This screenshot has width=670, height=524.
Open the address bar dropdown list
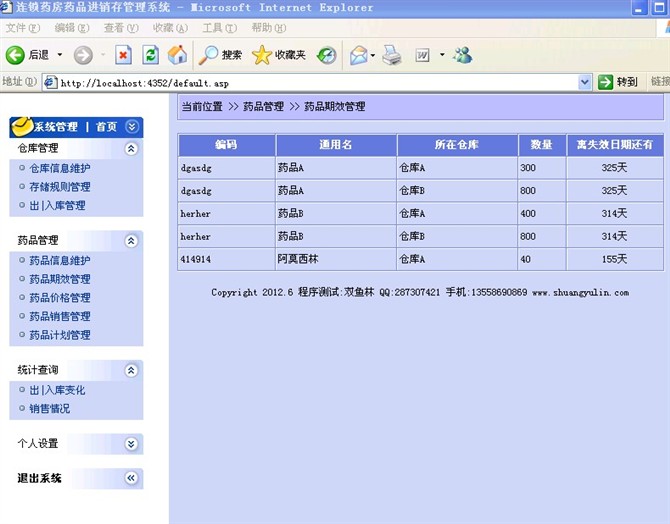(585, 82)
